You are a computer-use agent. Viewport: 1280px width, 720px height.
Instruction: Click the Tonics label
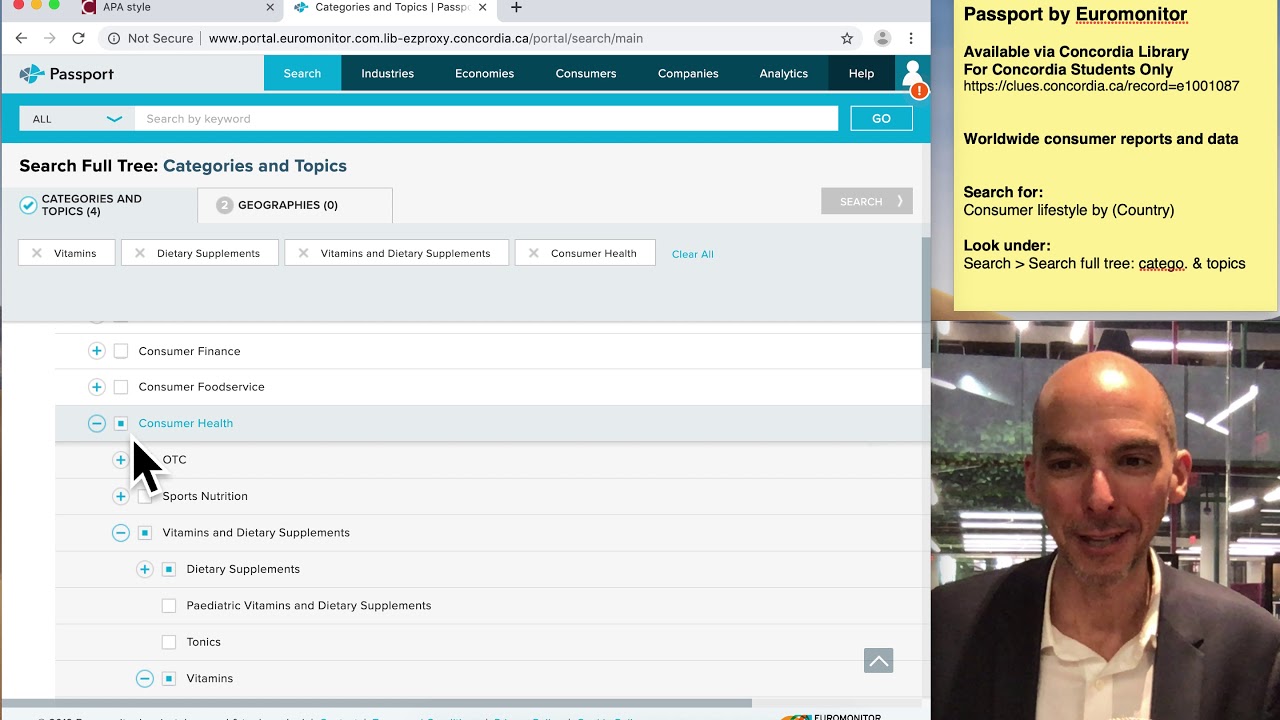(204, 642)
